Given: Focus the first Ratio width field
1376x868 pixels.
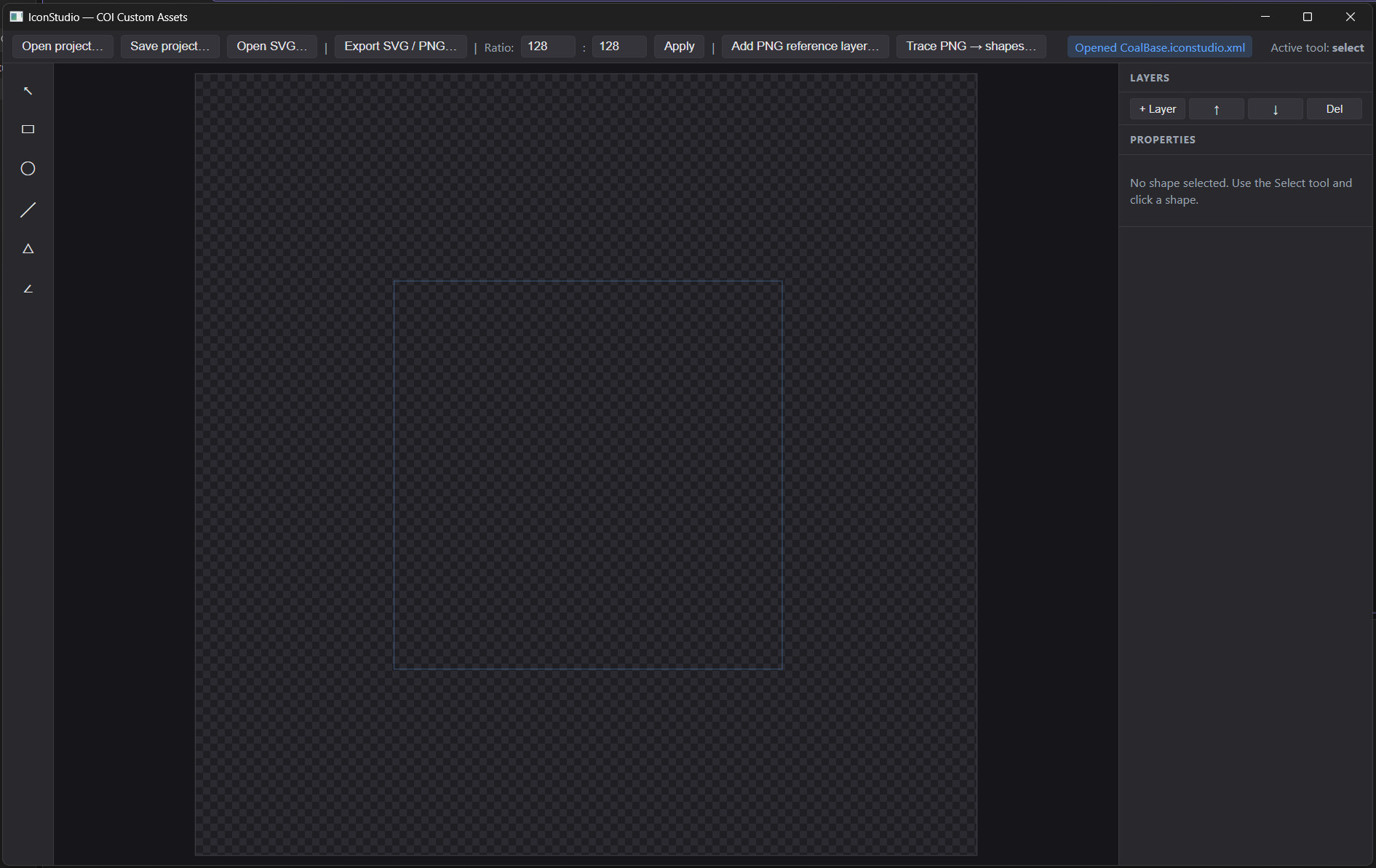Looking at the screenshot, I should [x=548, y=47].
